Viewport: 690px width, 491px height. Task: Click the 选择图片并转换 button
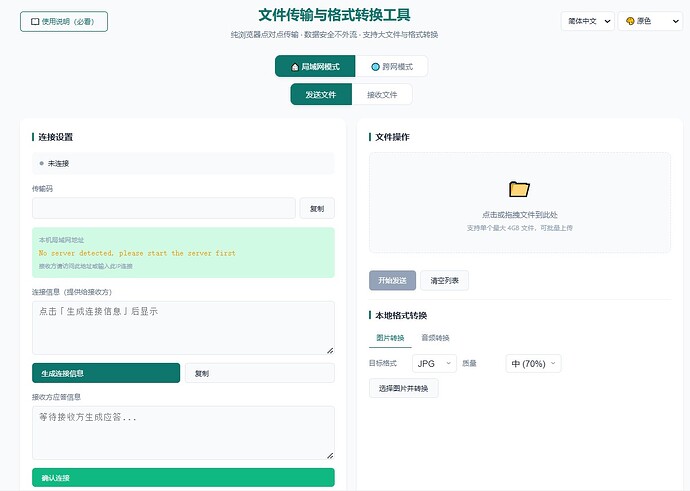404,388
